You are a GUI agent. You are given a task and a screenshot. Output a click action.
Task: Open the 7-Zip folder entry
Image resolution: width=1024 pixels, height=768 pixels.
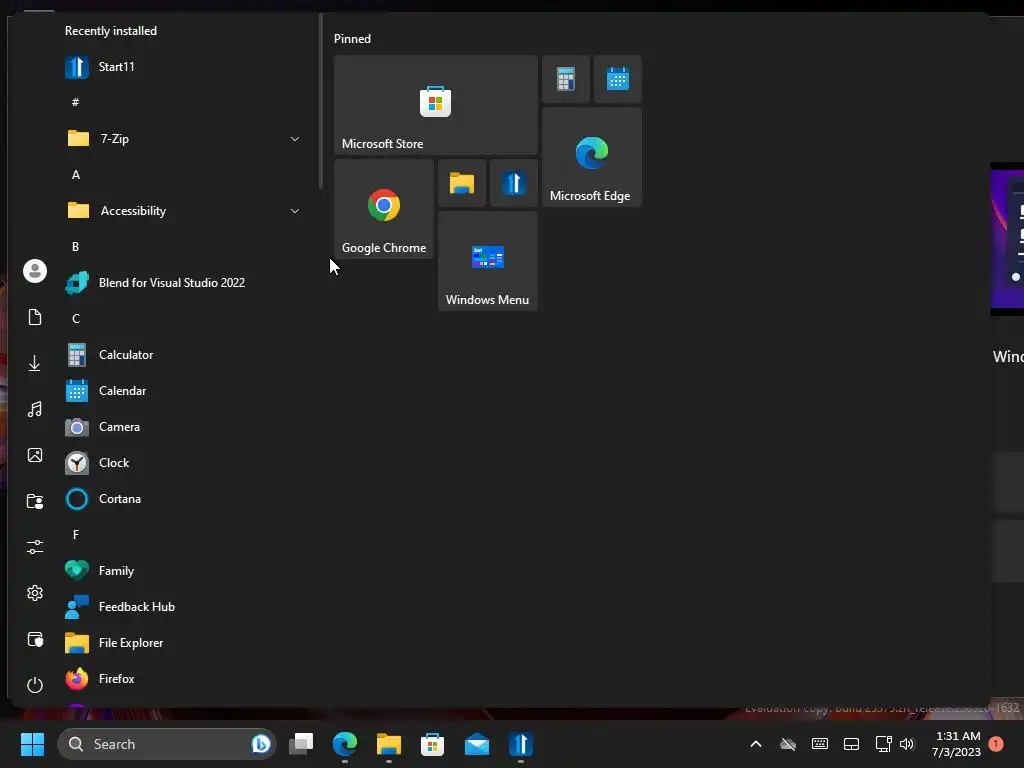[183, 138]
